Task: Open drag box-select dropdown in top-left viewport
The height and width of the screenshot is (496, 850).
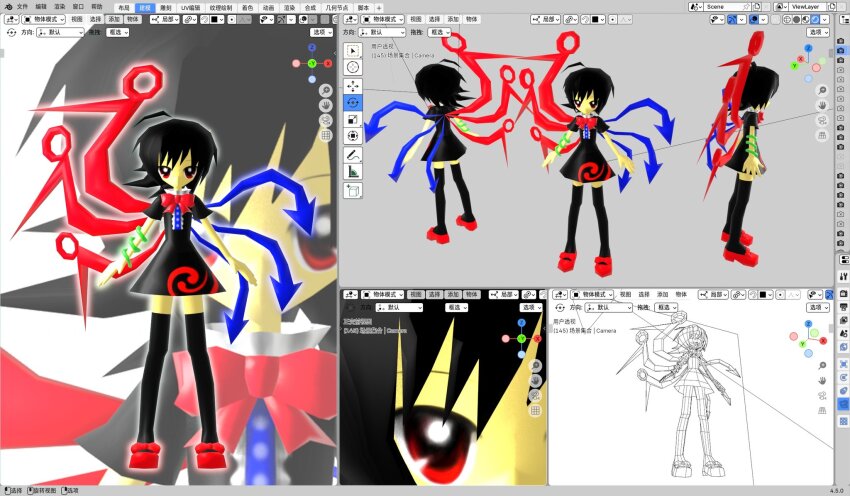Action: pyautogui.click(x=117, y=33)
